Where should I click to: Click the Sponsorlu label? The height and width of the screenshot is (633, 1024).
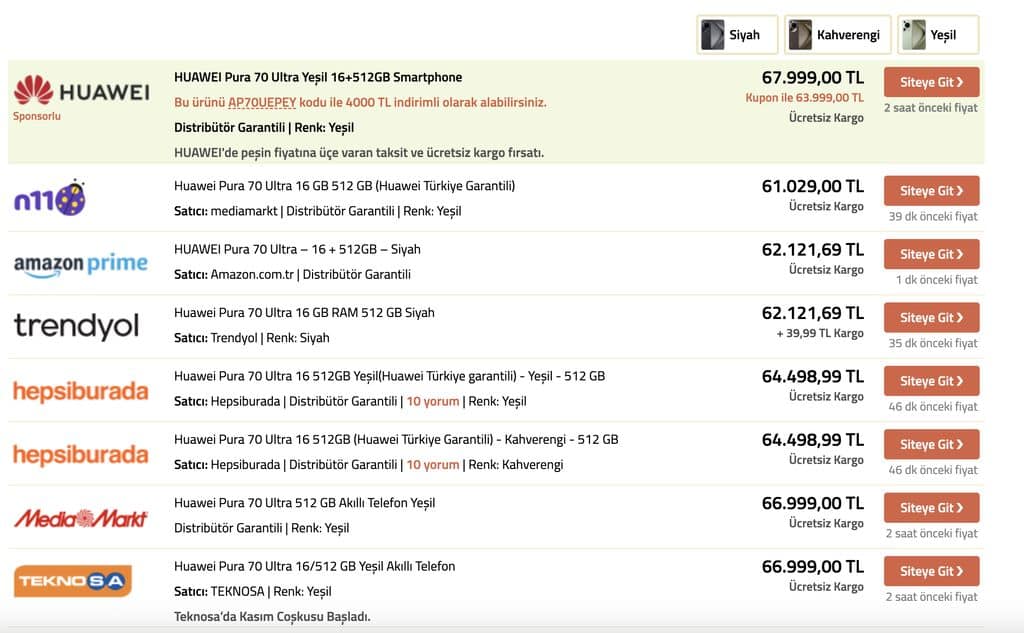[37, 116]
